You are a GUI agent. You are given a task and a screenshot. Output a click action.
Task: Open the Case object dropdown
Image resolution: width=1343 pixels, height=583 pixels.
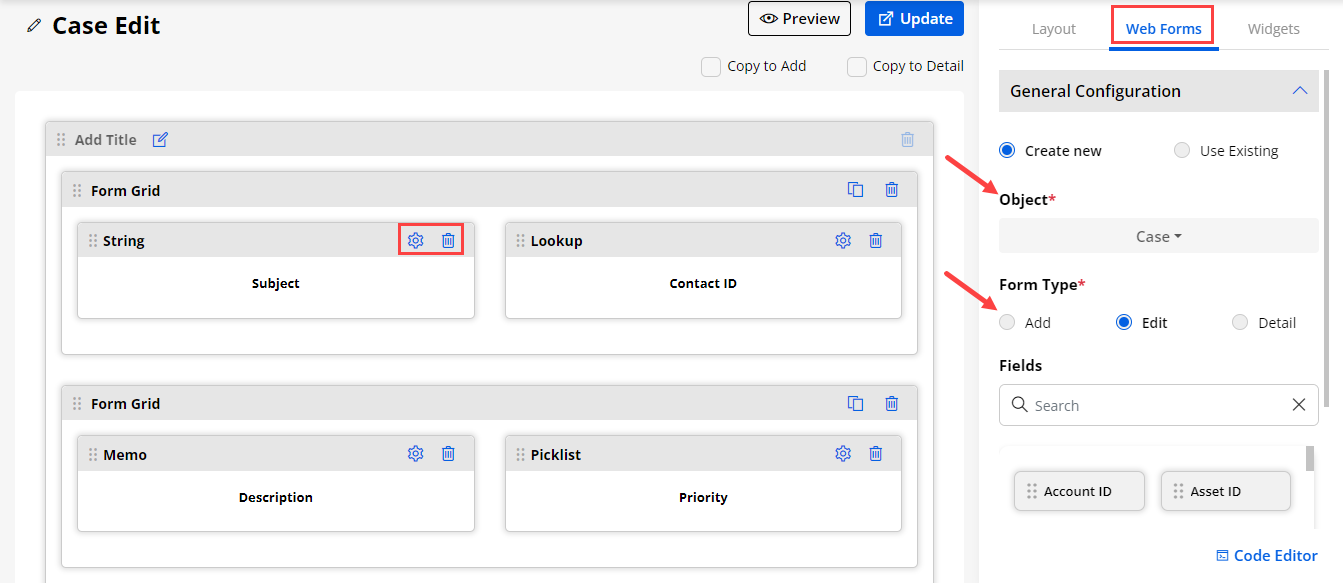click(x=1158, y=236)
